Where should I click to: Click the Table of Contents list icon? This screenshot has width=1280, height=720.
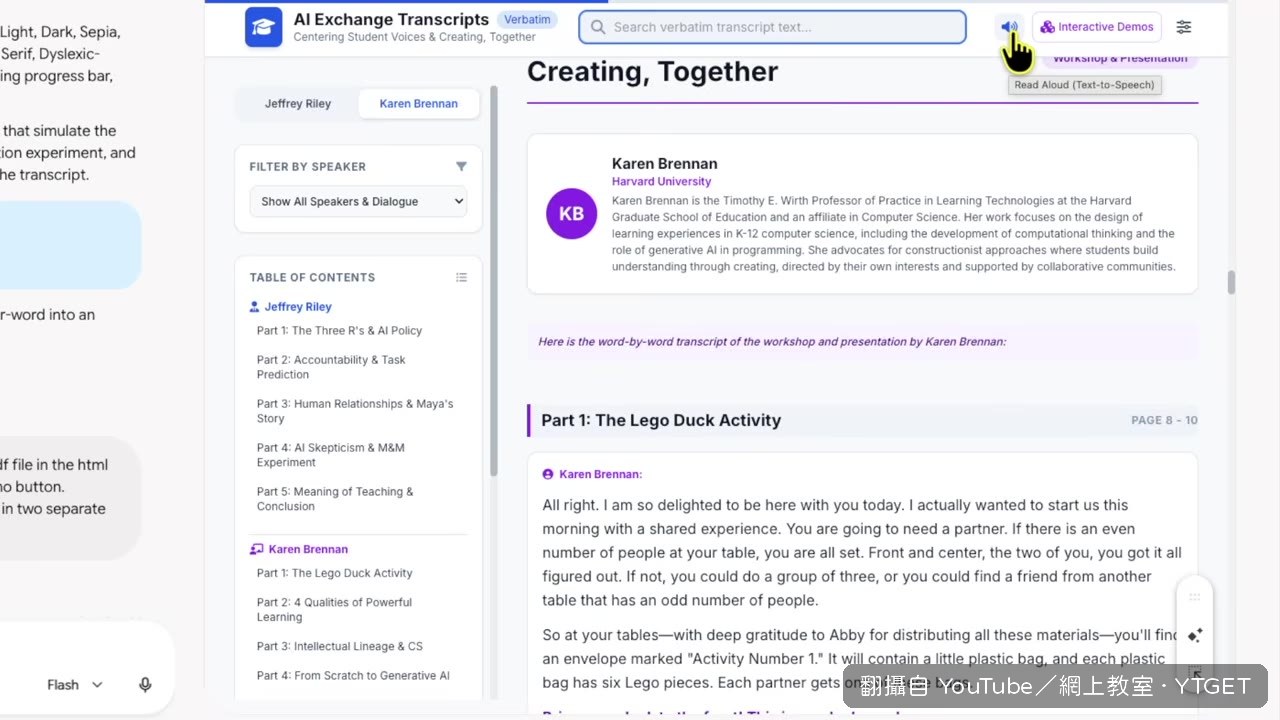click(461, 277)
